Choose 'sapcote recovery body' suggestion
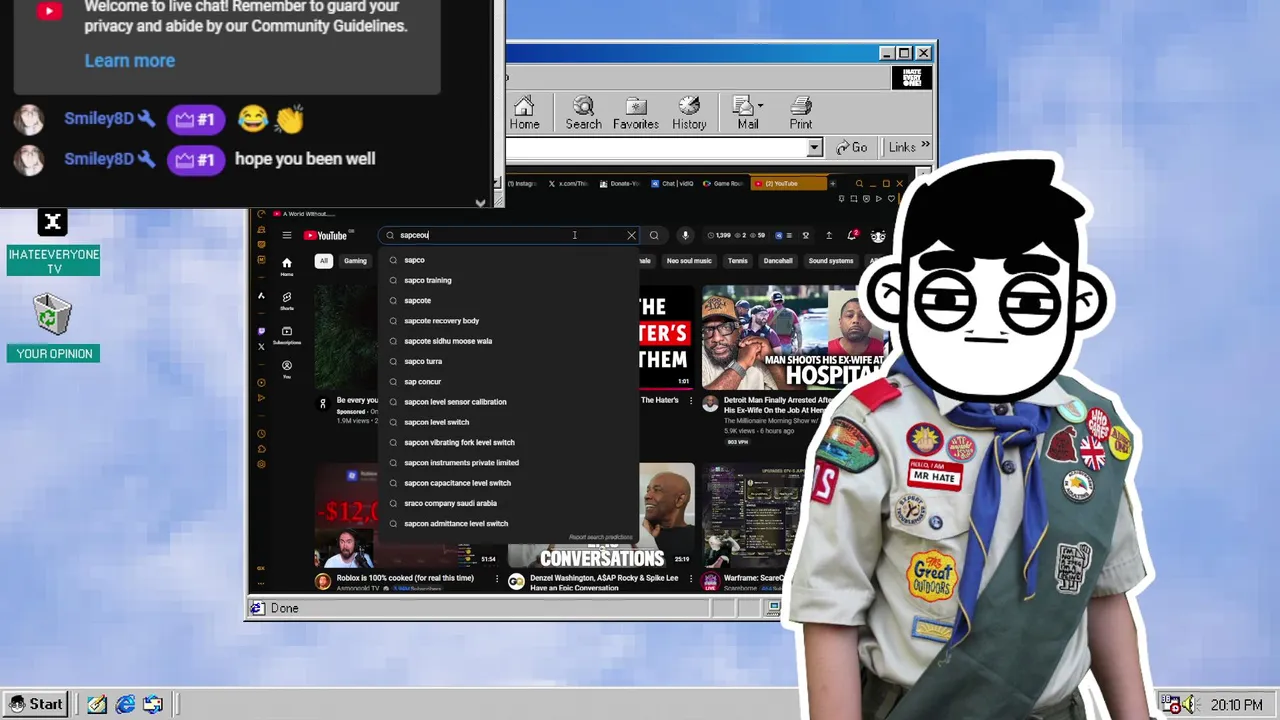 [x=508, y=321]
